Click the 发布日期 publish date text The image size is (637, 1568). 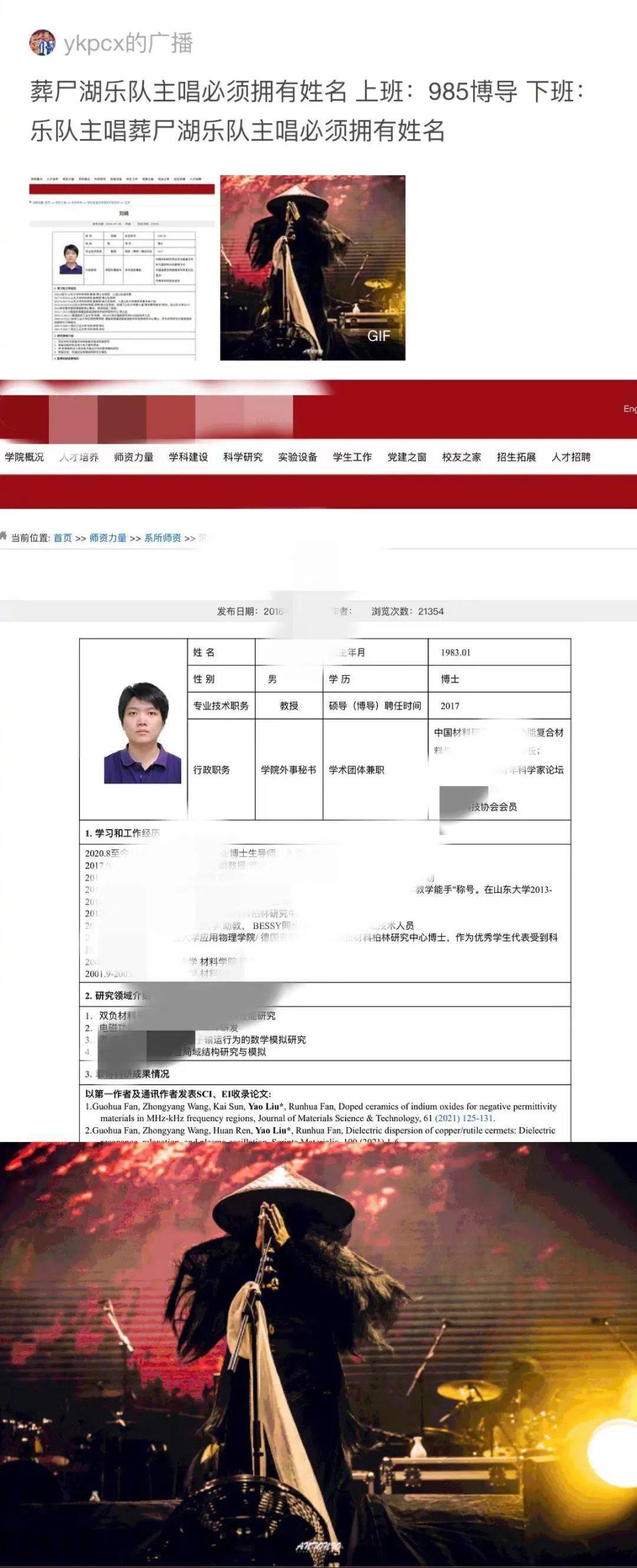(251, 611)
